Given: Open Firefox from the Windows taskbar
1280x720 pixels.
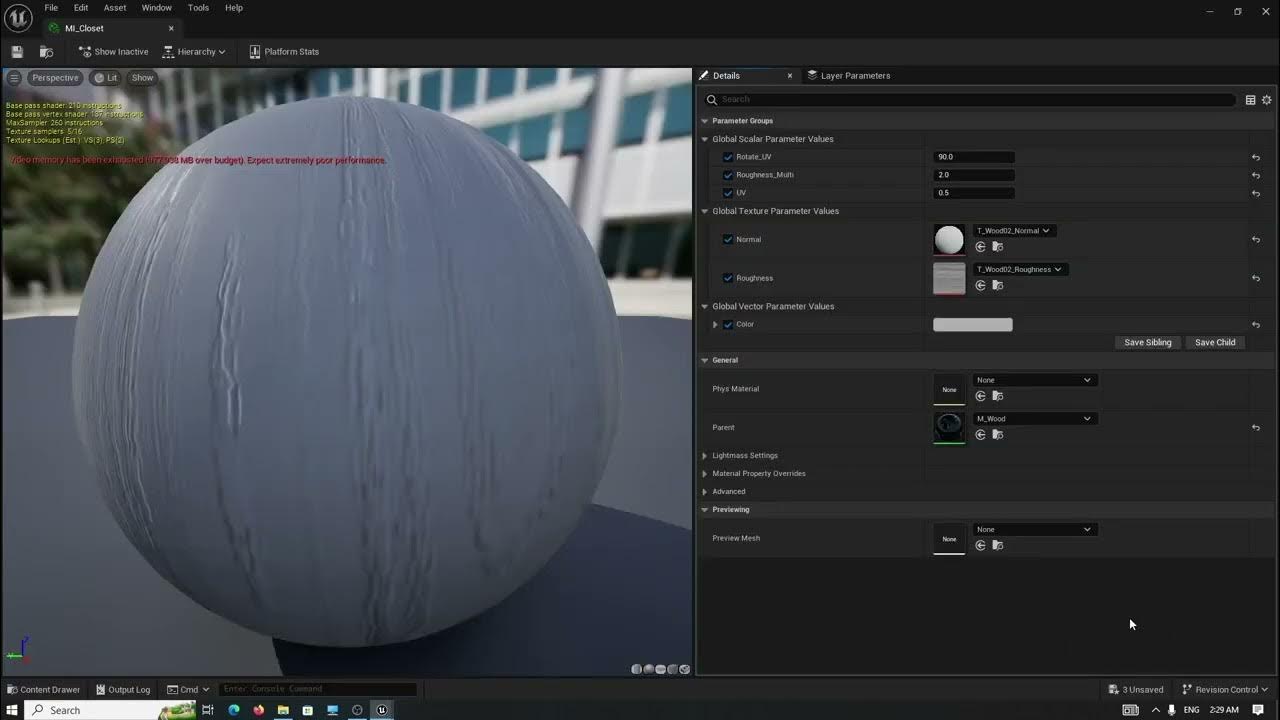Looking at the screenshot, I should (x=258, y=710).
